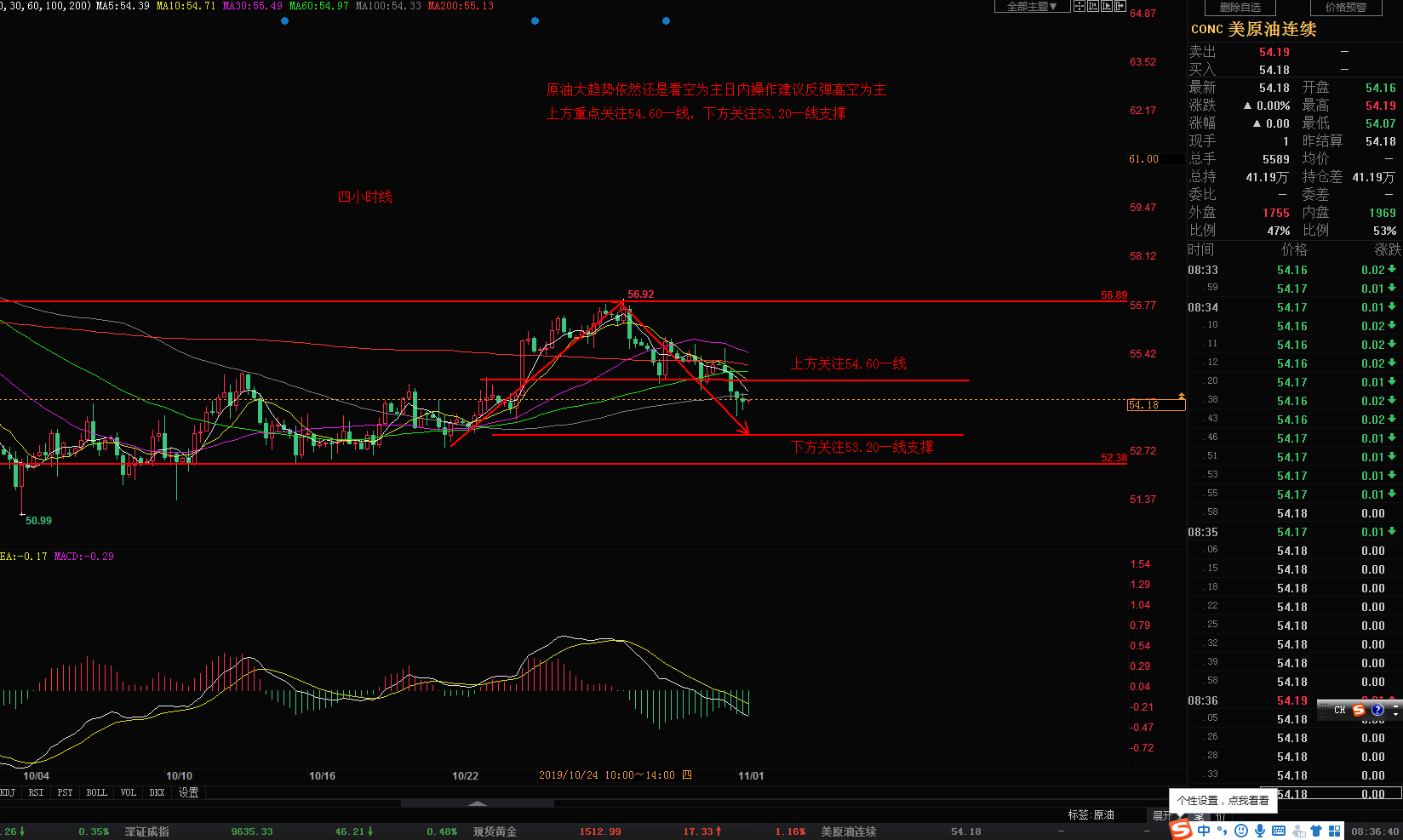
Task: Click the rightmost chart export icon
Action: (x=1121, y=6)
